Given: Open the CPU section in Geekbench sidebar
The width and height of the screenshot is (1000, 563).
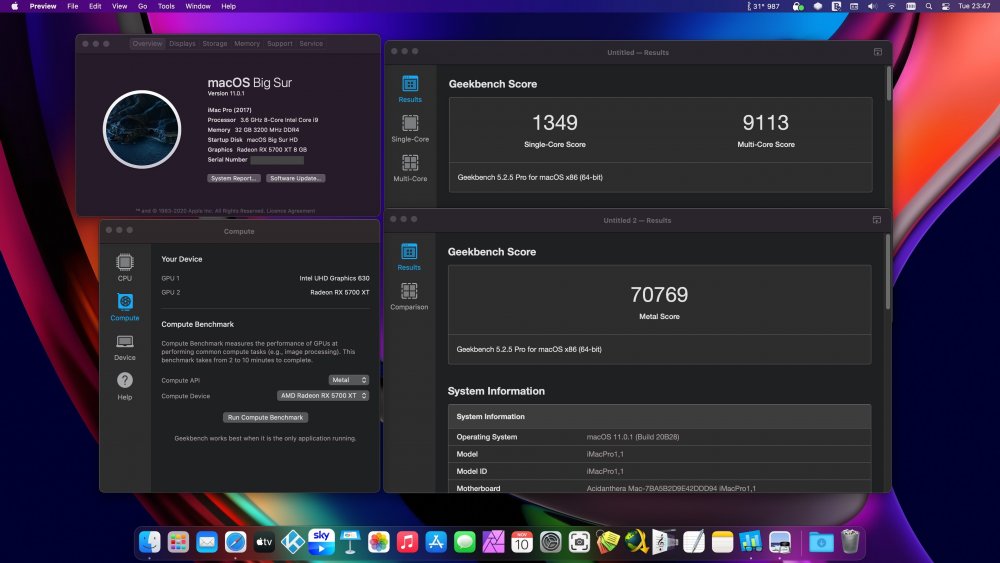Looking at the screenshot, I should tap(125, 268).
